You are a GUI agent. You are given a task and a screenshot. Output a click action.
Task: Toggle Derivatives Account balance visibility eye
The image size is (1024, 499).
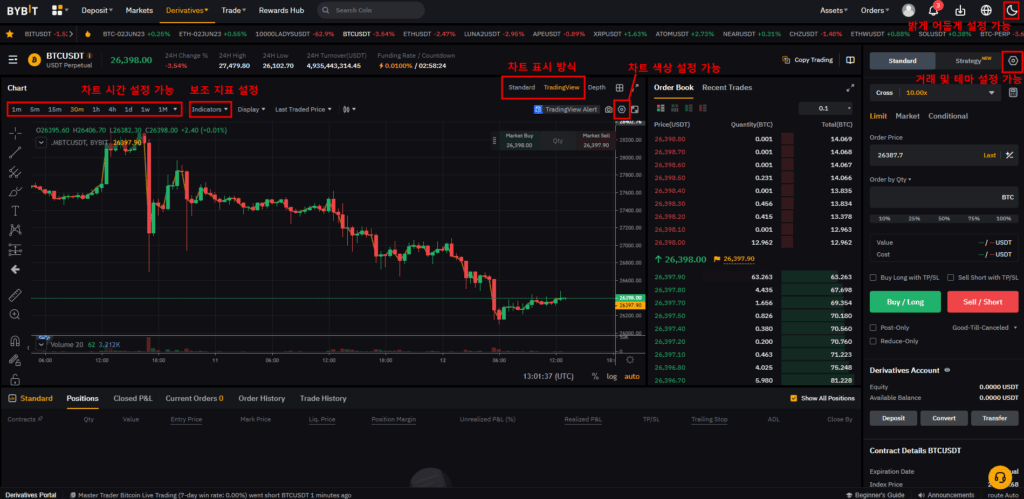(x=947, y=370)
